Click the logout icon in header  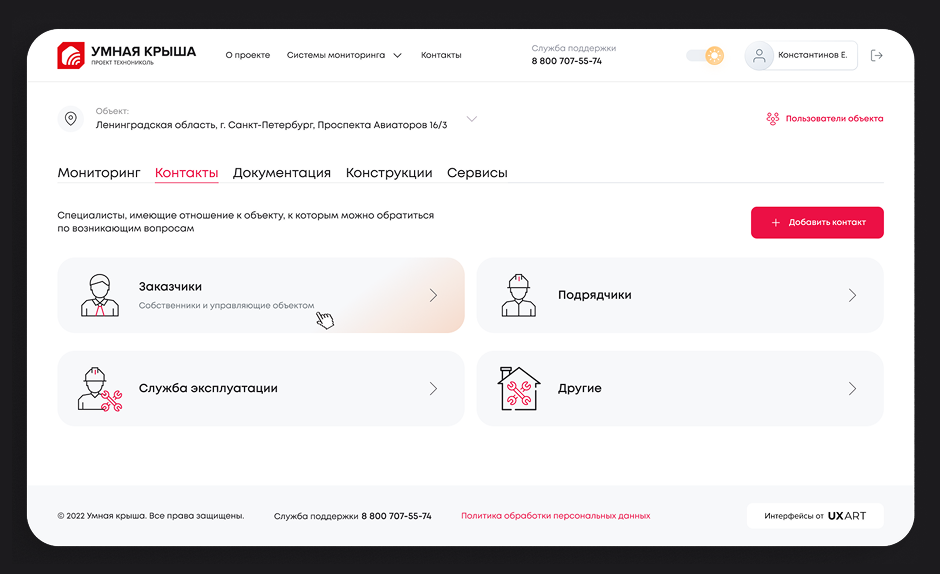tap(877, 56)
